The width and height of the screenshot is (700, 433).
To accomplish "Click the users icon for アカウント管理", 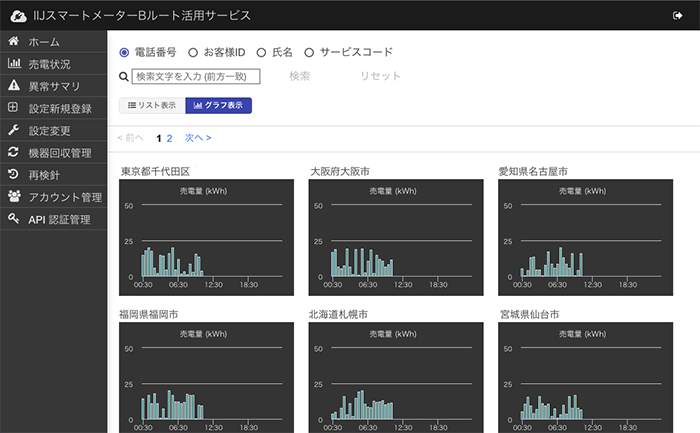I will [x=14, y=196].
